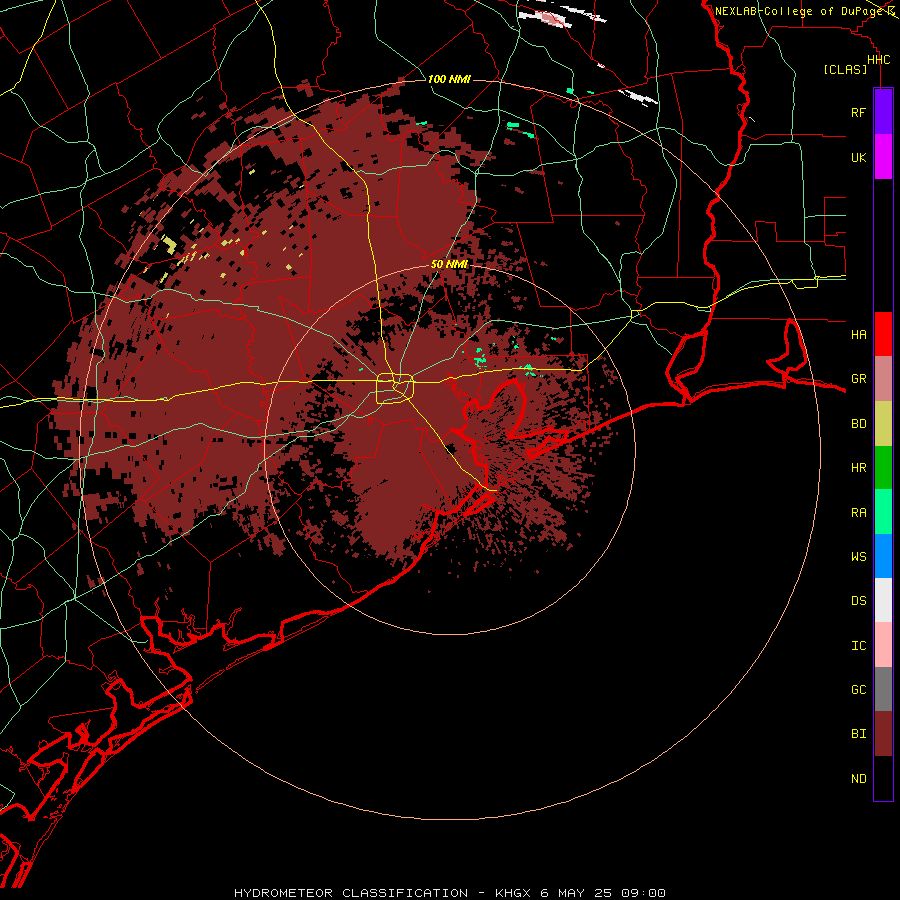900x900 pixels.
Task: Click the NEXLAB-College of DuPage credit text
Action: click(x=798, y=11)
